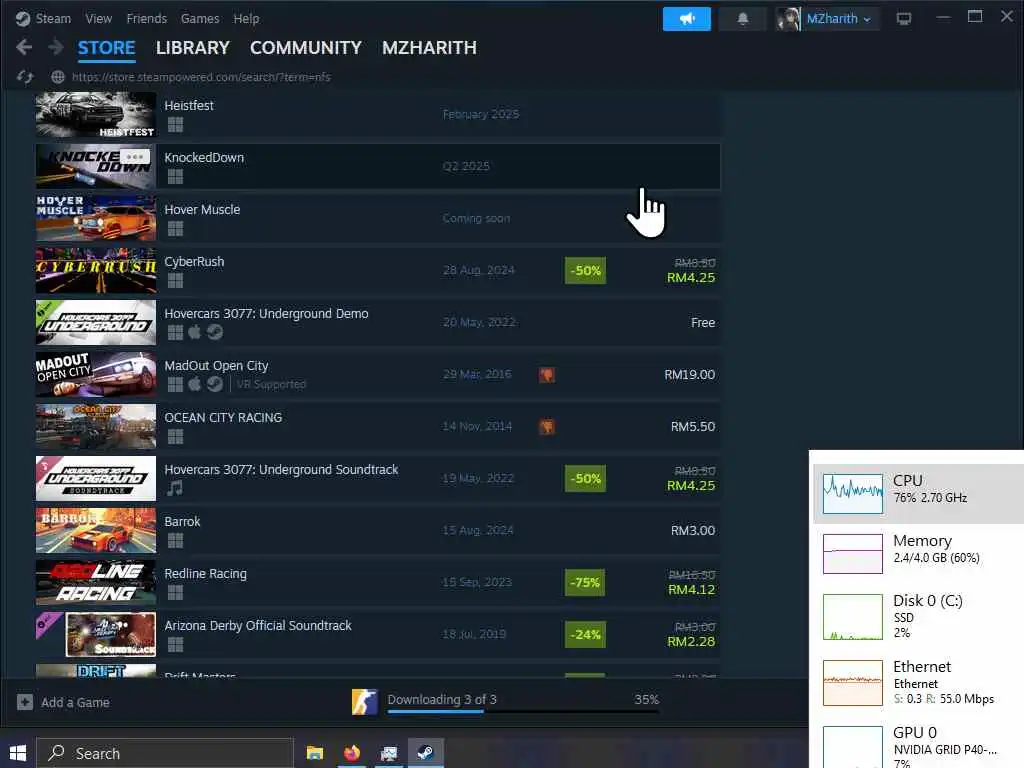Go forward using the forward arrow
1024x768 pixels.
[x=56, y=47]
